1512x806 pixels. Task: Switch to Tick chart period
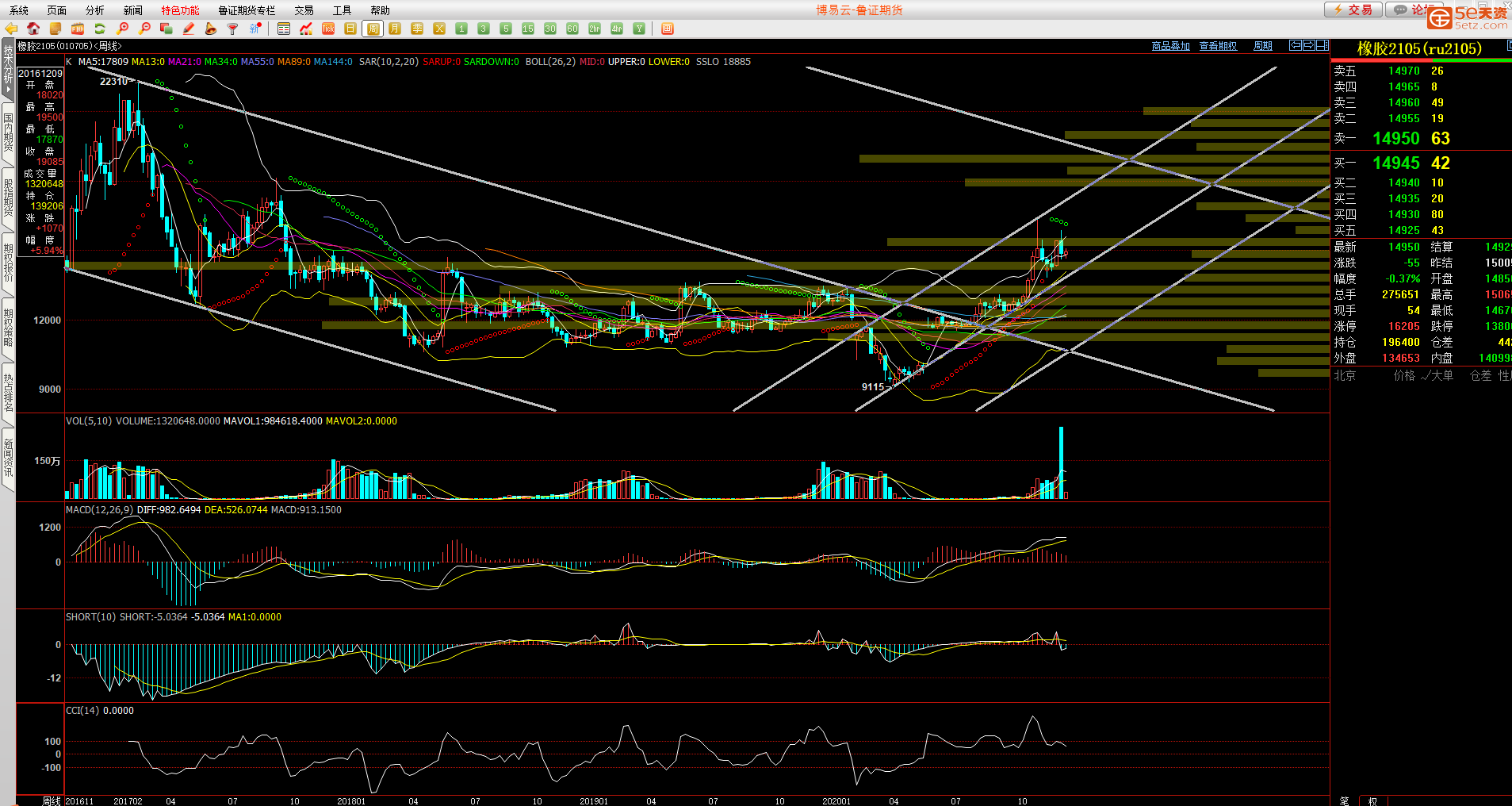pos(328,29)
